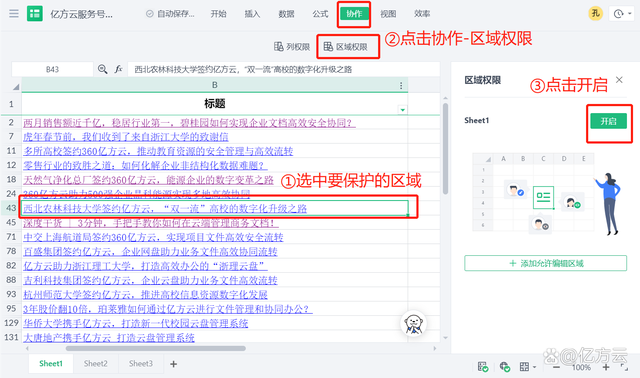Switch to the Sheet3 tab
The height and width of the screenshot is (378, 640).
(141, 364)
